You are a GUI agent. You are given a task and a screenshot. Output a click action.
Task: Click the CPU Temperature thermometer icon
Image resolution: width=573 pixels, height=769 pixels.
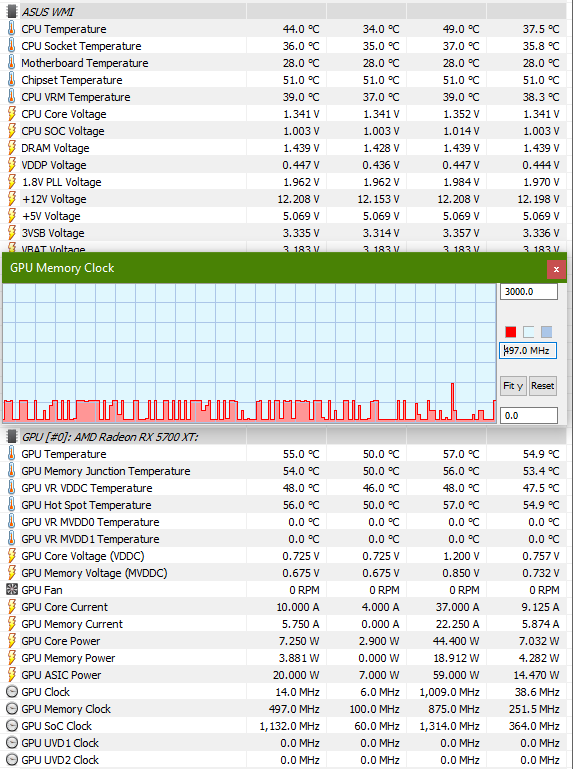point(12,29)
